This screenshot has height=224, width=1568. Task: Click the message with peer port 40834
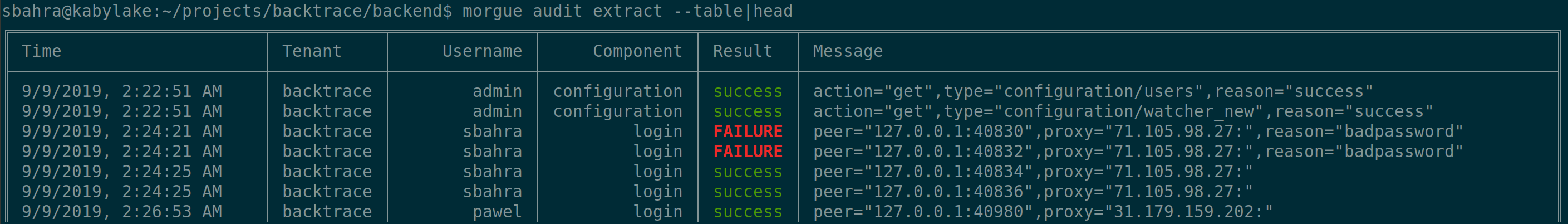pyautogui.click(x=1033, y=172)
